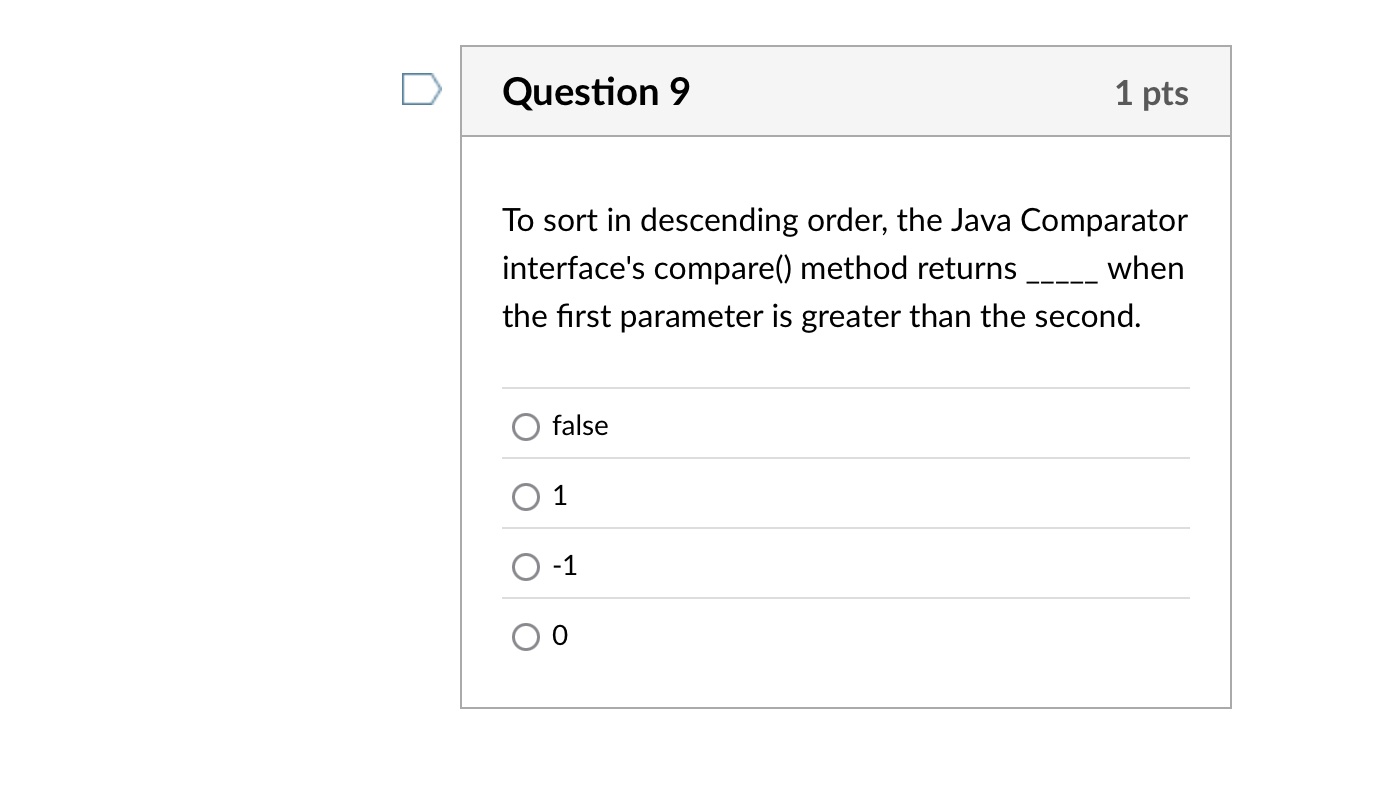Click the question prompt paragraph text

pyautogui.click(x=845, y=268)
